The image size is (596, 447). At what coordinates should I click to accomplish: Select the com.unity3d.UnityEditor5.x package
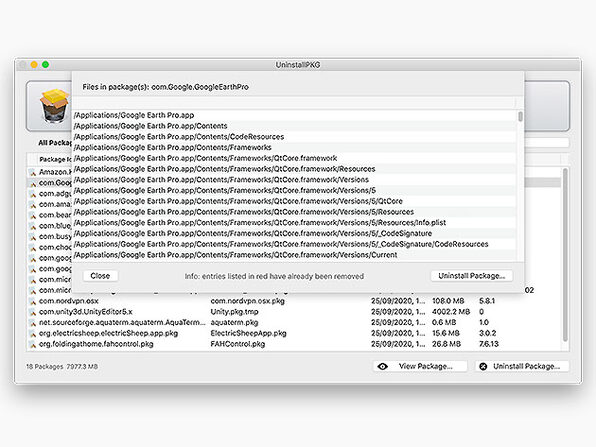coord(294,312)
